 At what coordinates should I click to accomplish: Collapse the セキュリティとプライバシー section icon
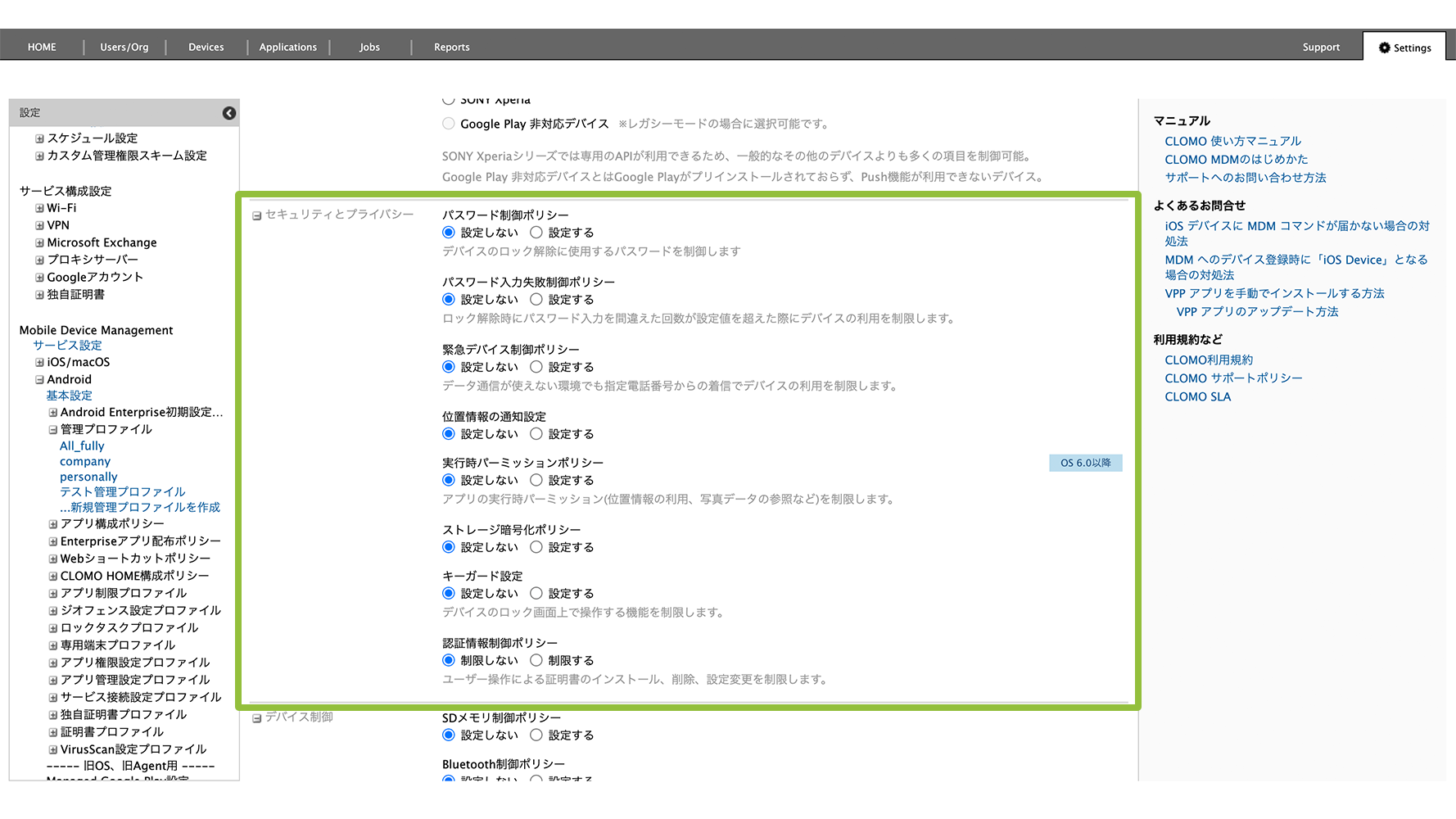click(256, 215)
